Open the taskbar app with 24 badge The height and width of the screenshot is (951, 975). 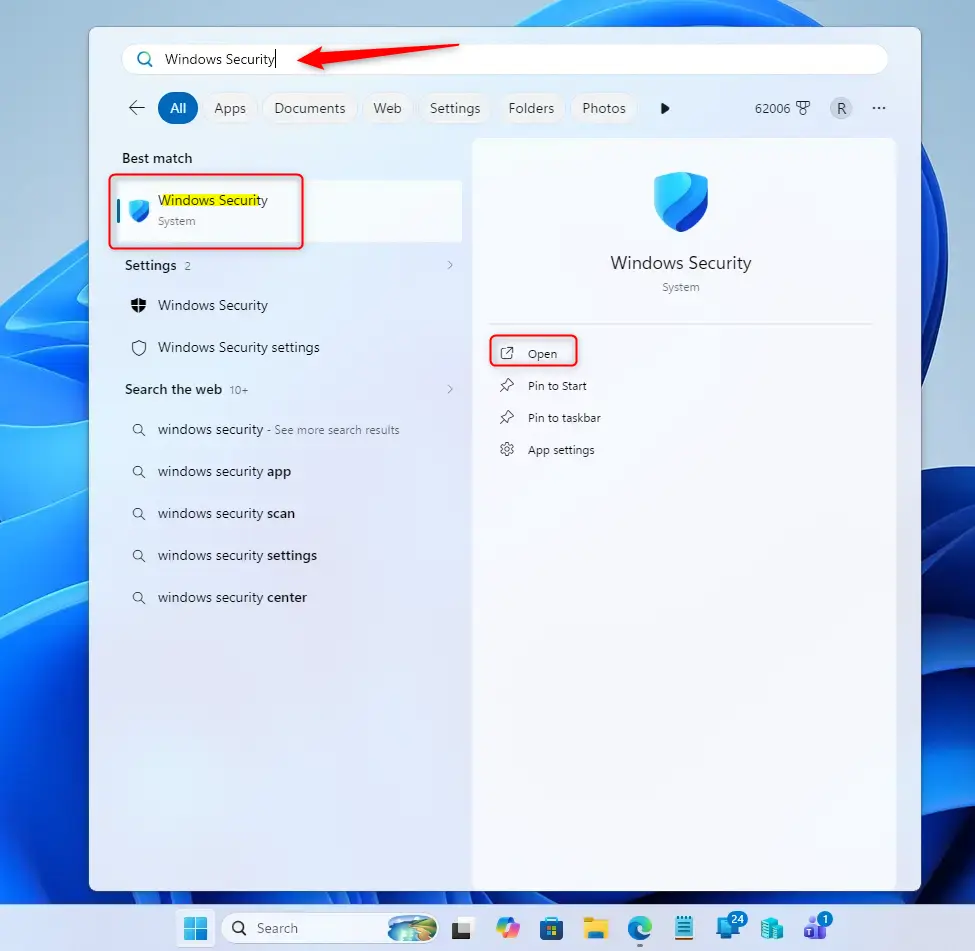pyautogui.click(x=729, y=927)
